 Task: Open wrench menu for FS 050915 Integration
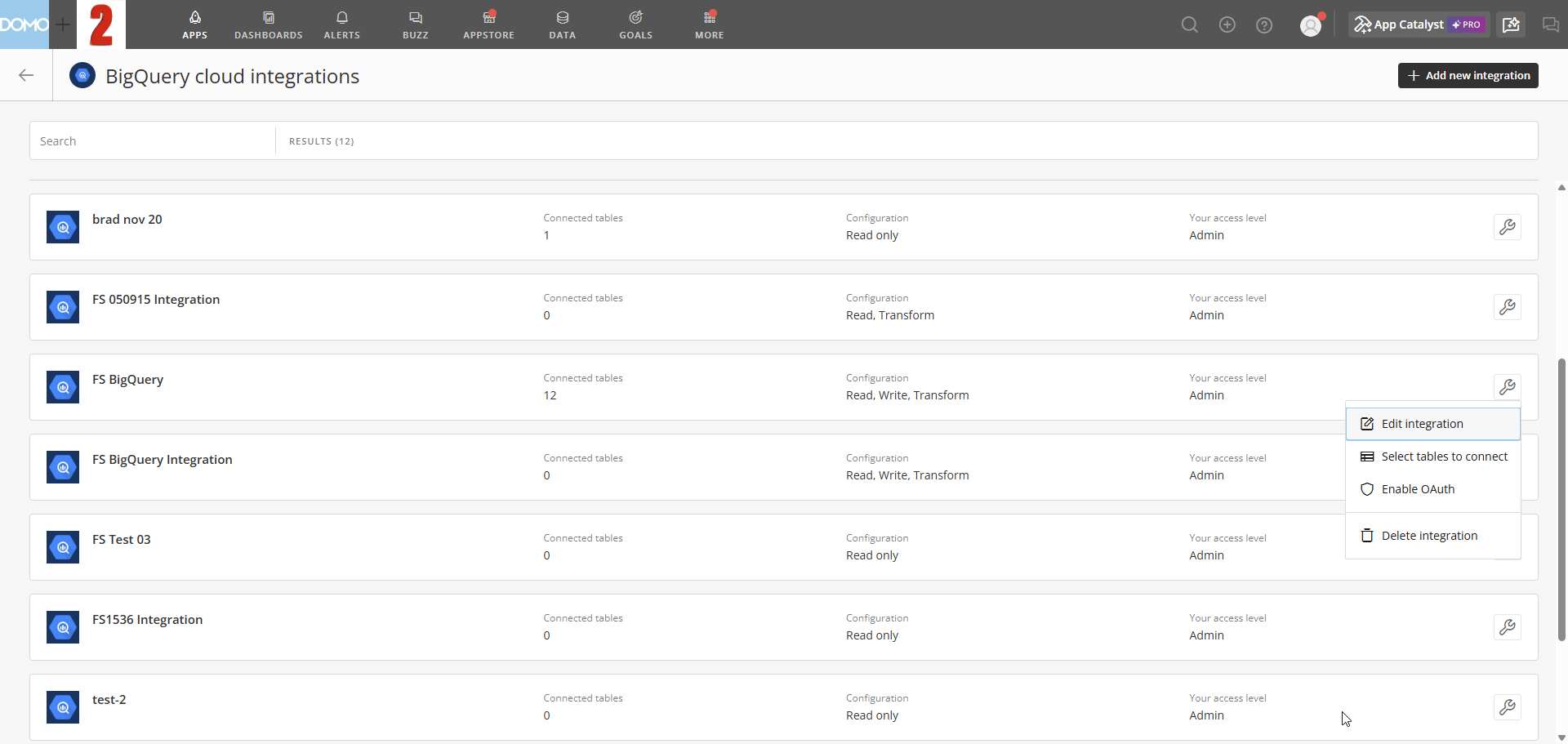[x=1507, y=307]
